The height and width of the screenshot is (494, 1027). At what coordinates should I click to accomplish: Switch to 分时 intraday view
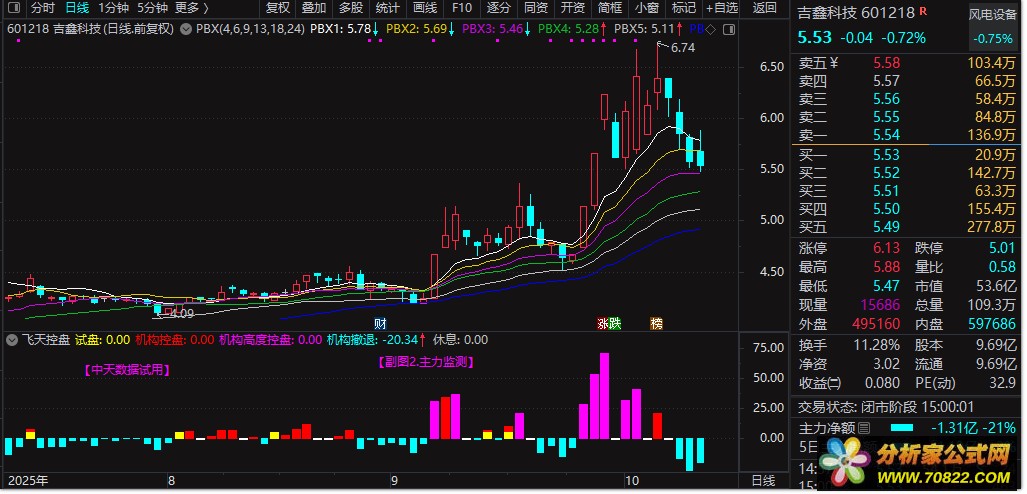tap(43, 8)
